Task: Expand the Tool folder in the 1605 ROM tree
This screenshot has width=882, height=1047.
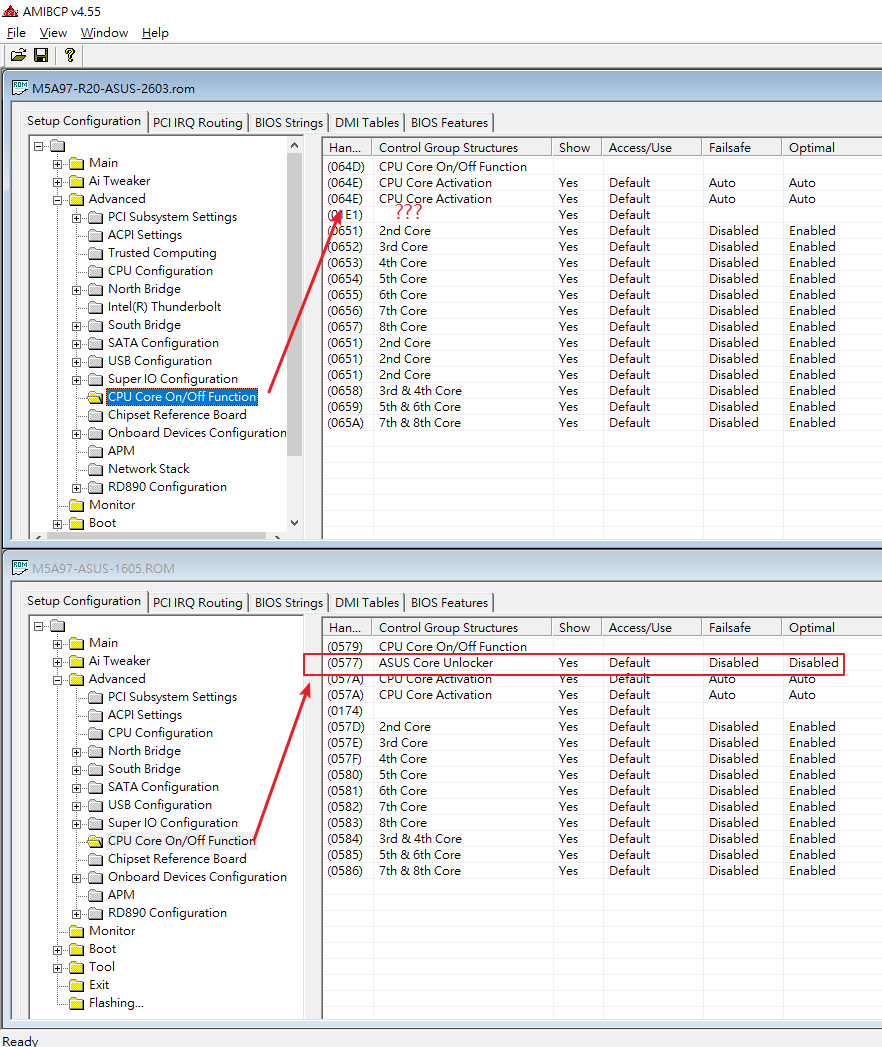Action: [x=57, y=968]
